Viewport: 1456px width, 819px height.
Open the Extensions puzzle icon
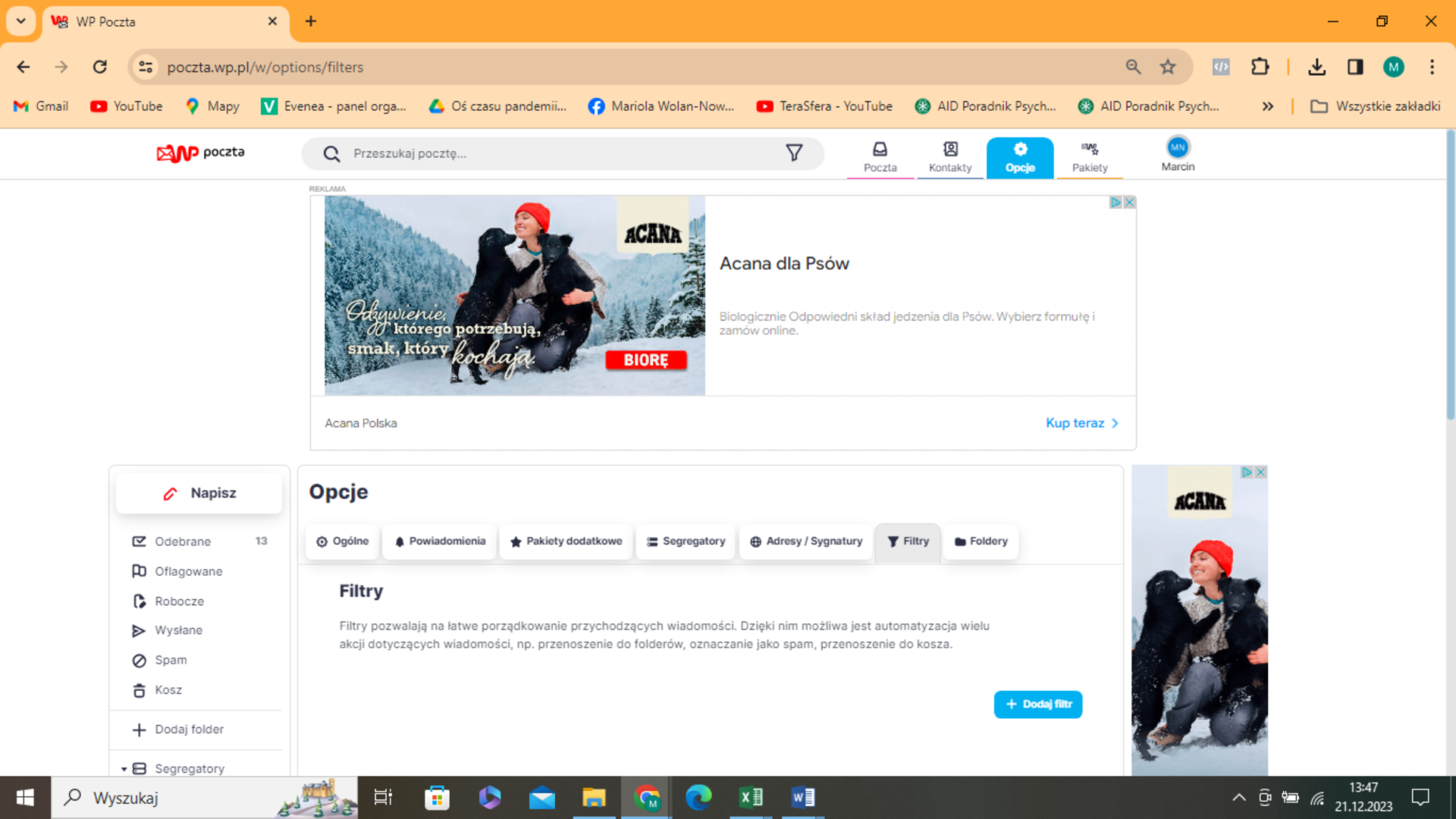1260,67
